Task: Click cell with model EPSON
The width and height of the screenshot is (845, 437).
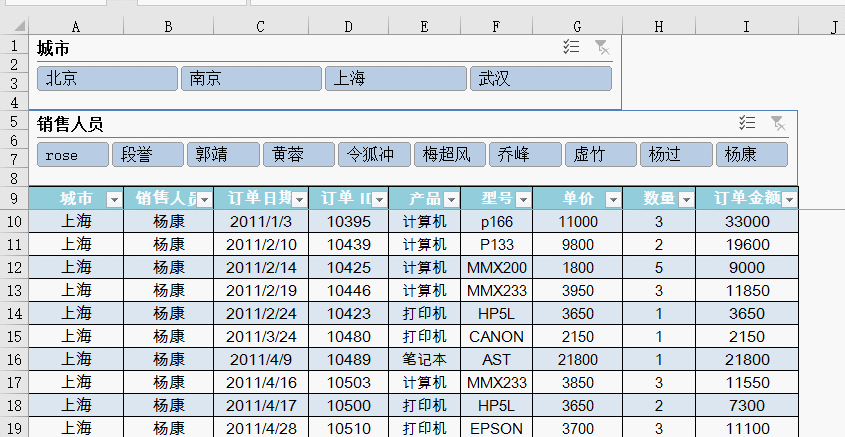Action: point(497,428)
